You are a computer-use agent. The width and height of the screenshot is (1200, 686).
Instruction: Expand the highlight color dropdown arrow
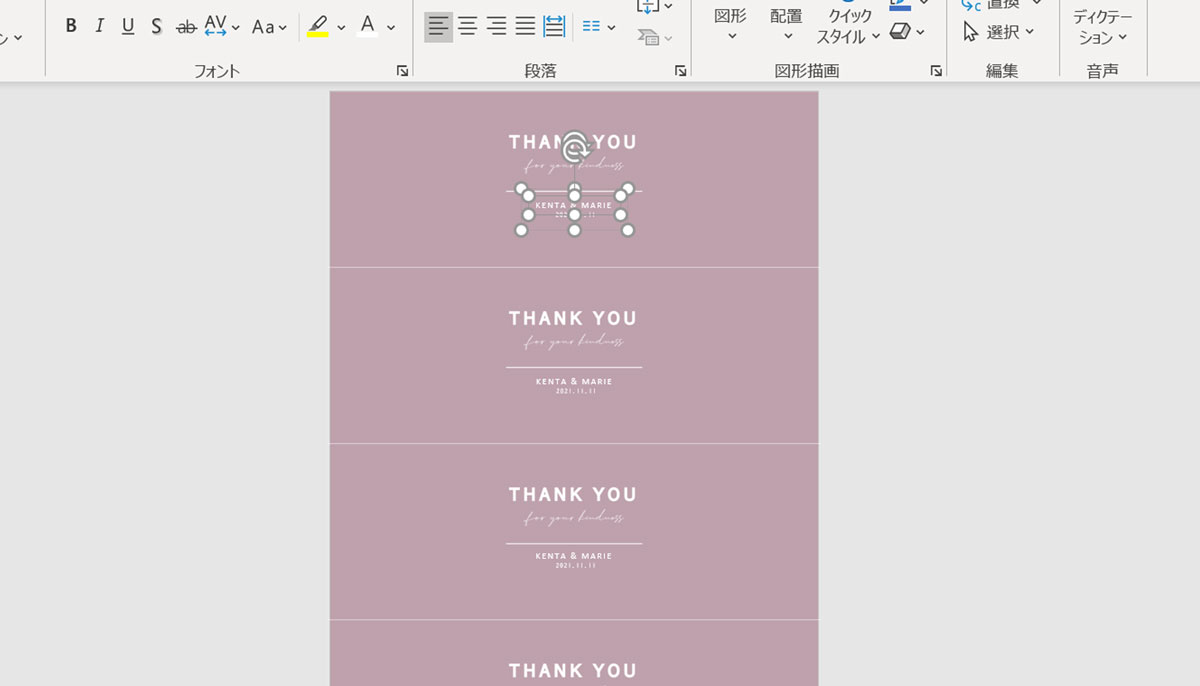pos(341,28)
